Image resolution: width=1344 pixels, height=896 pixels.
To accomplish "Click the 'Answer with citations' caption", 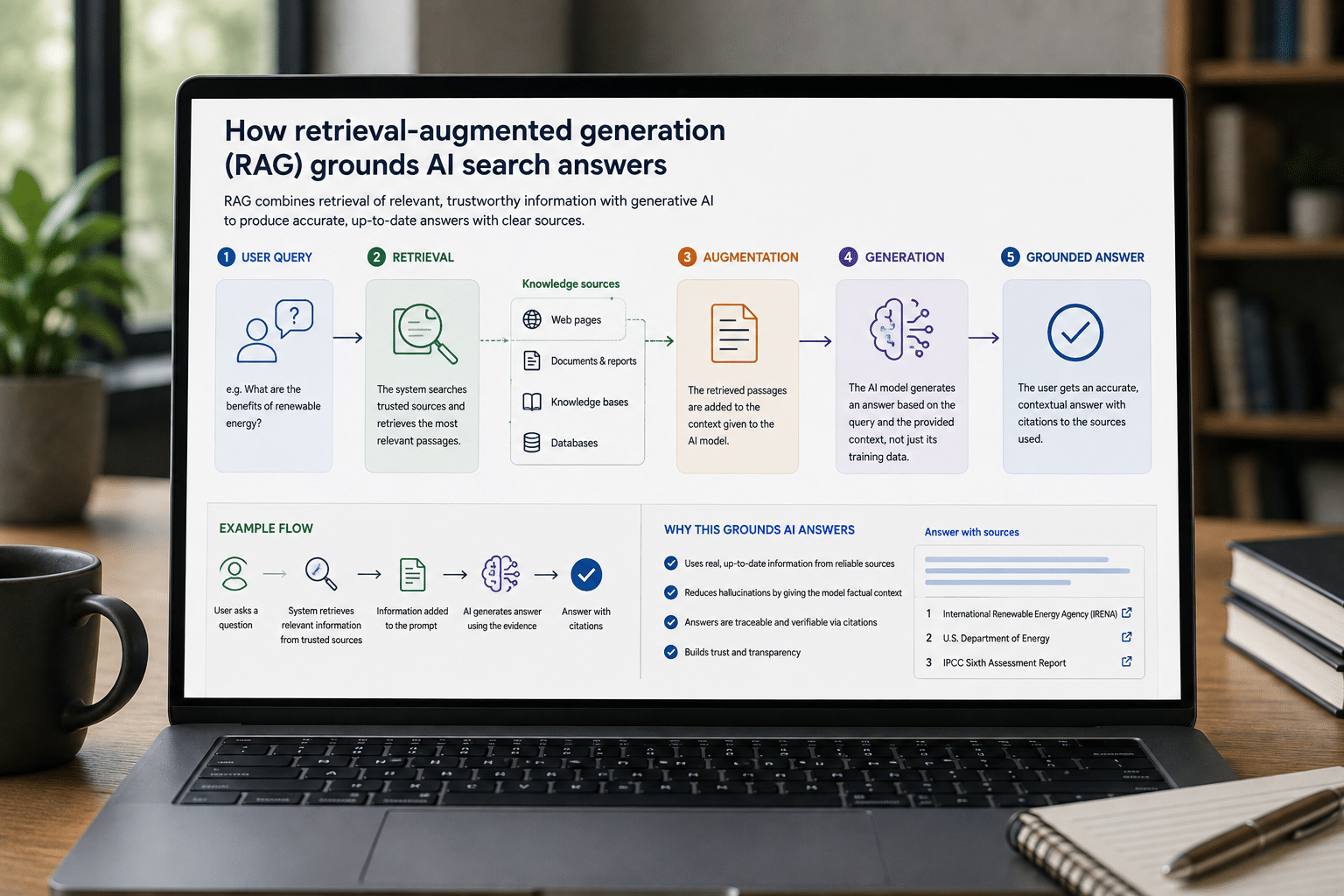I will tap(586, 619).
